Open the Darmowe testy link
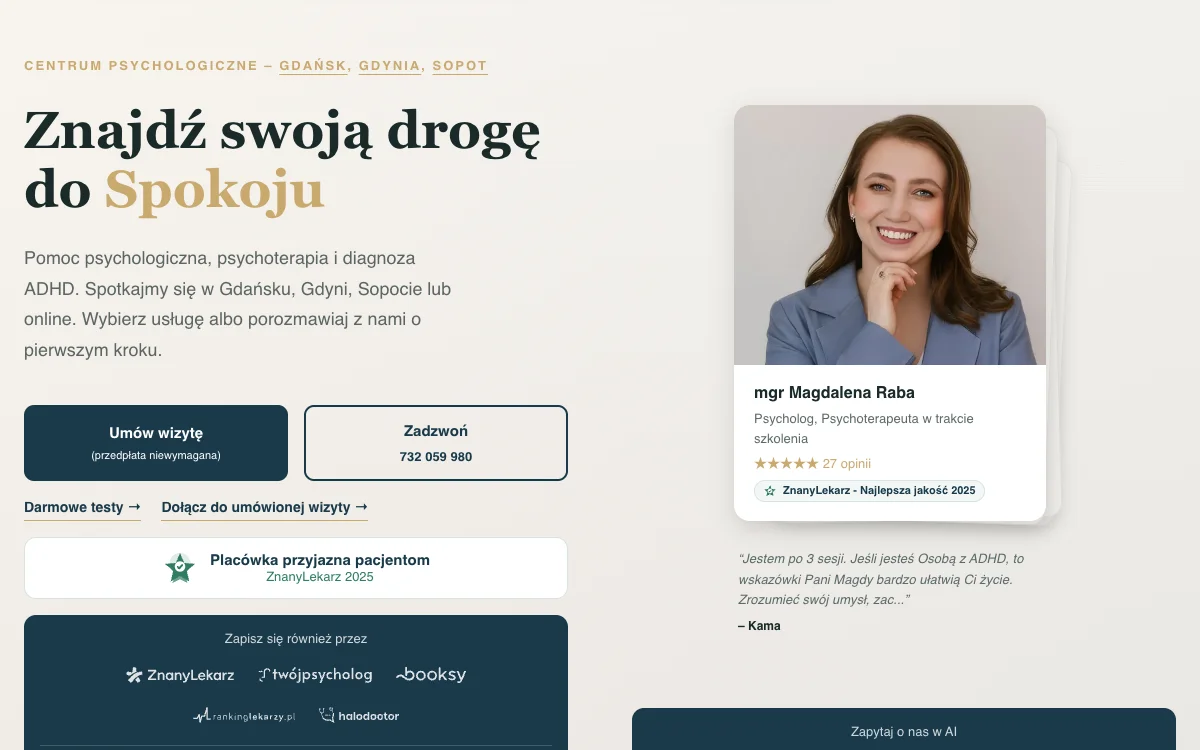This screenshot has width=1200, height=750. coord(82,508)
